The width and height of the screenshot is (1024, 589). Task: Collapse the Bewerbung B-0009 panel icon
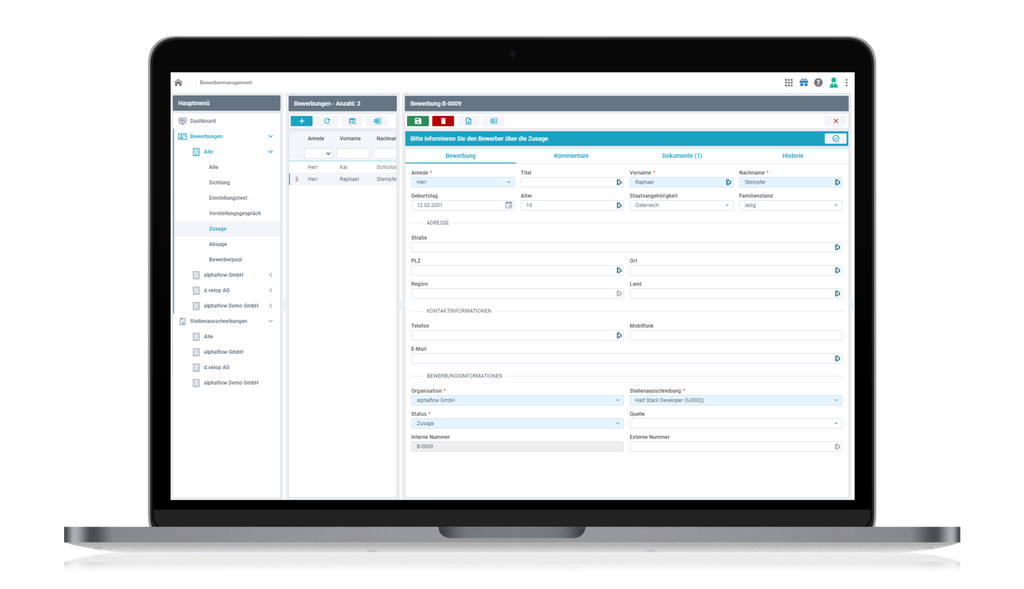pyautogui.click(x=494, y=121)
